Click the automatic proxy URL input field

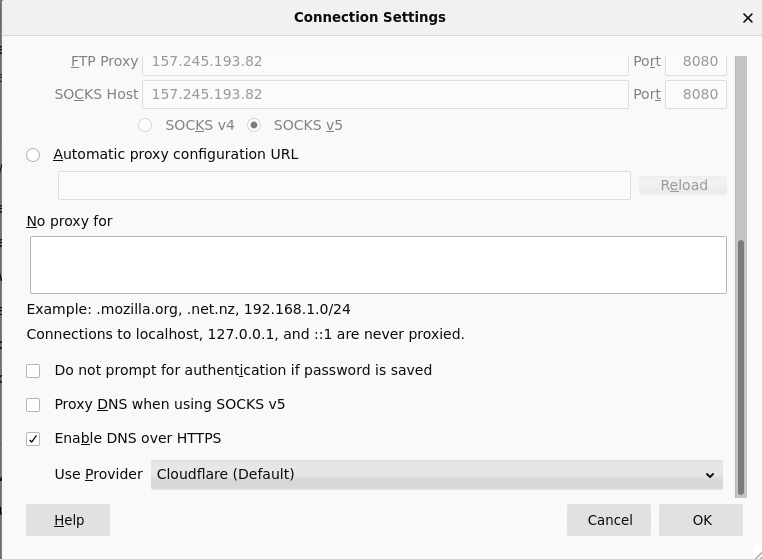pyautogui.click(x=344, y=185)
